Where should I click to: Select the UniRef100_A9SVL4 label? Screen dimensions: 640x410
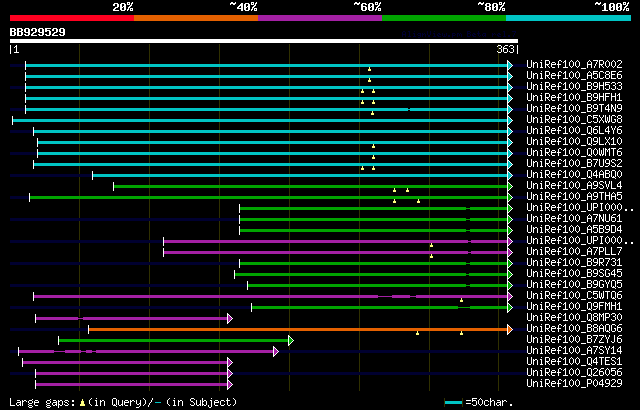click(574, 185)
